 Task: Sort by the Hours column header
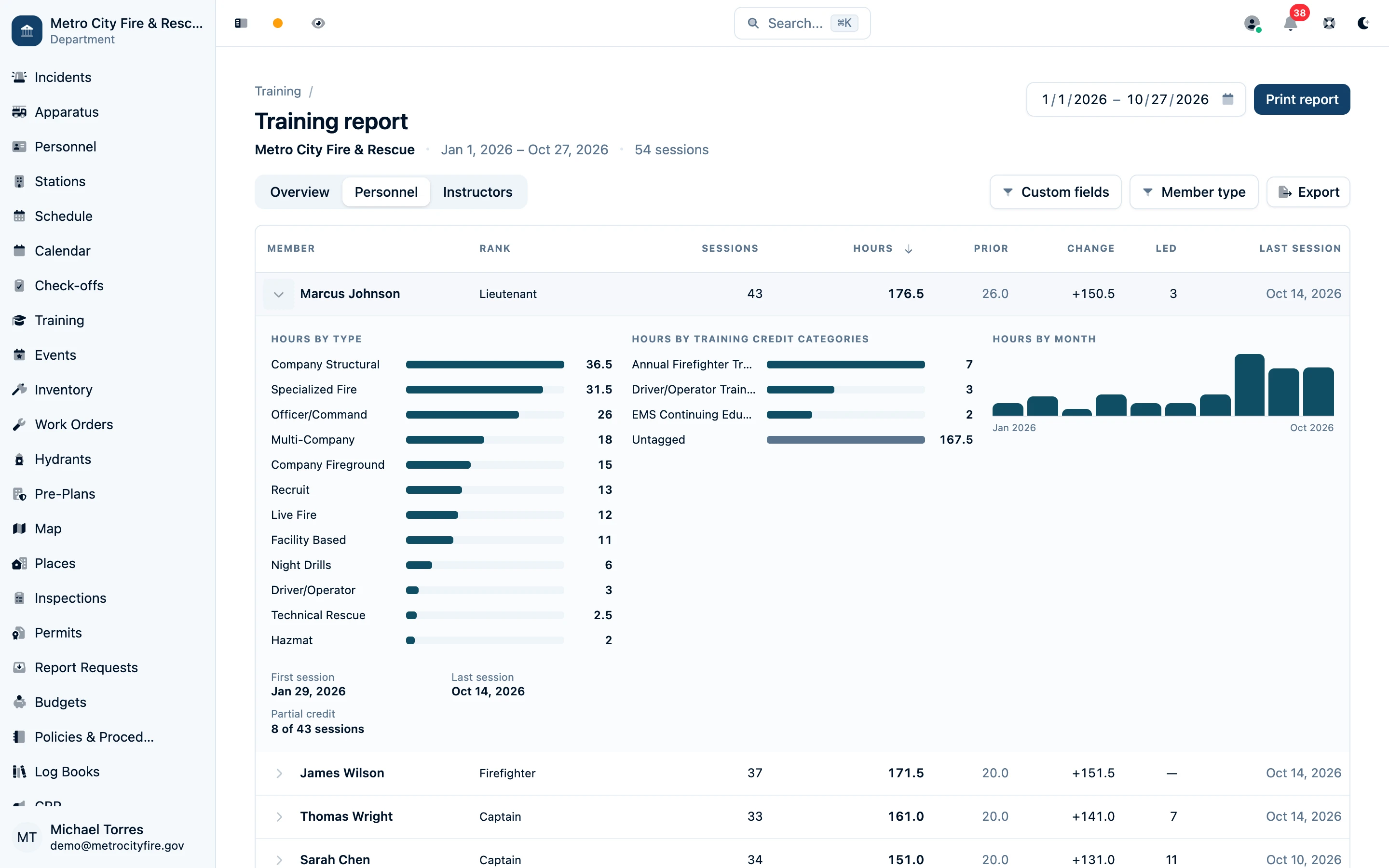point(882,248)
